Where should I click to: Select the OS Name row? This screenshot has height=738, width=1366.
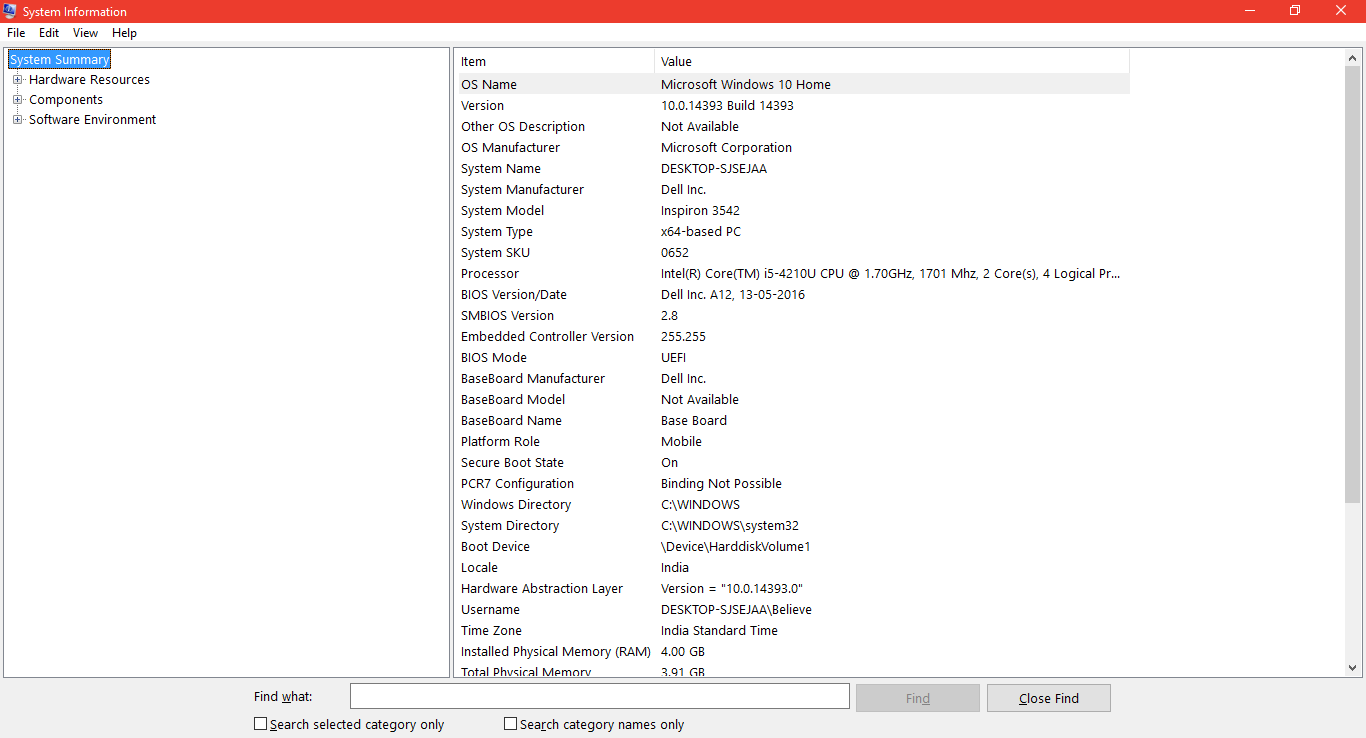click(600, 84)
